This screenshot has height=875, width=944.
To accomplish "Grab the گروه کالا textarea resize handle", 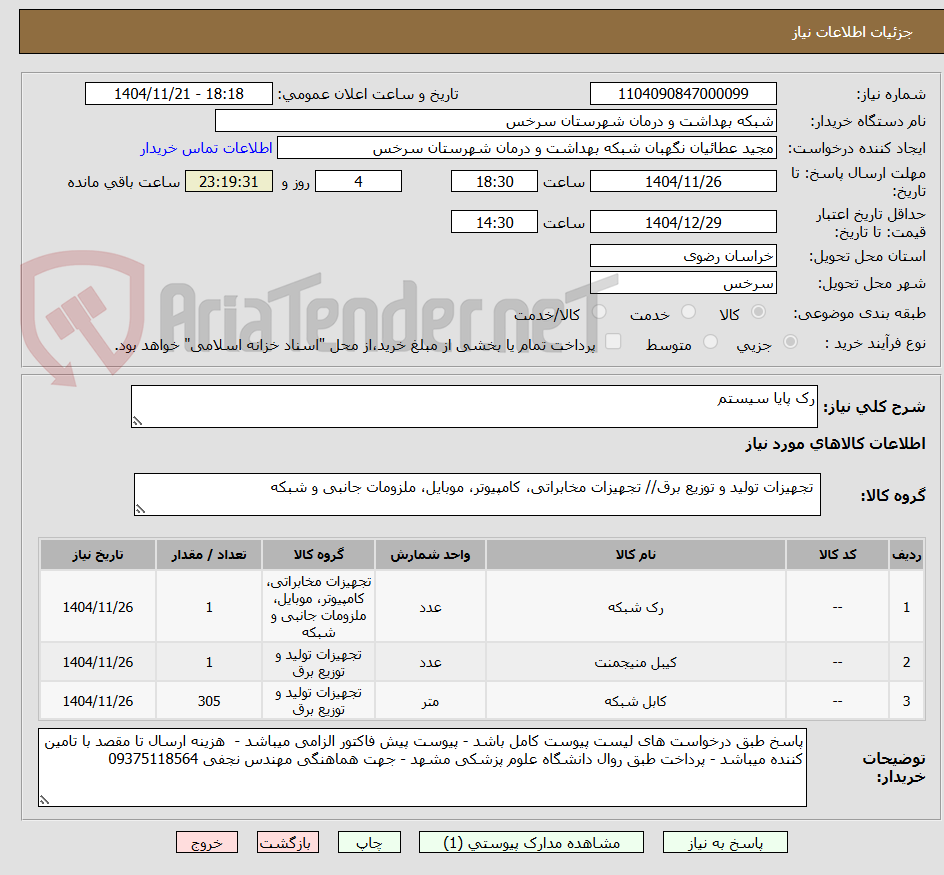I will pyautogui.click(x=140, y=509).
